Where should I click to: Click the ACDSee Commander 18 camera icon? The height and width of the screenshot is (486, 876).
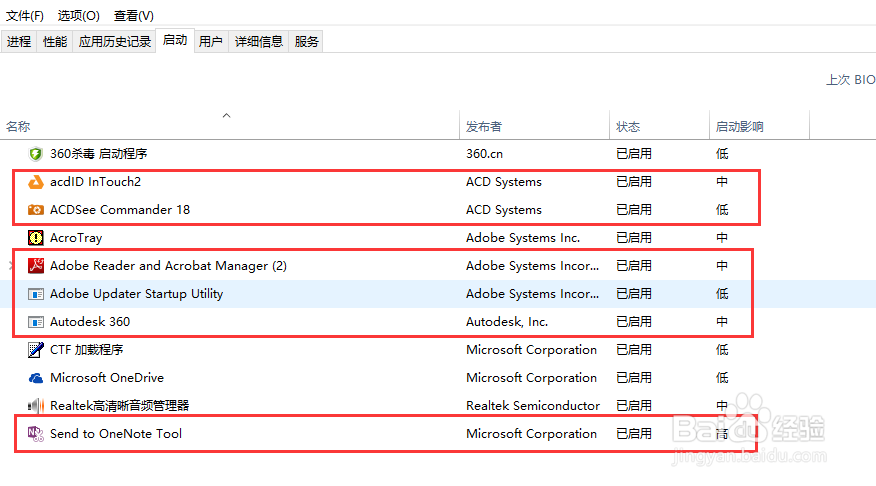[36, 209]
